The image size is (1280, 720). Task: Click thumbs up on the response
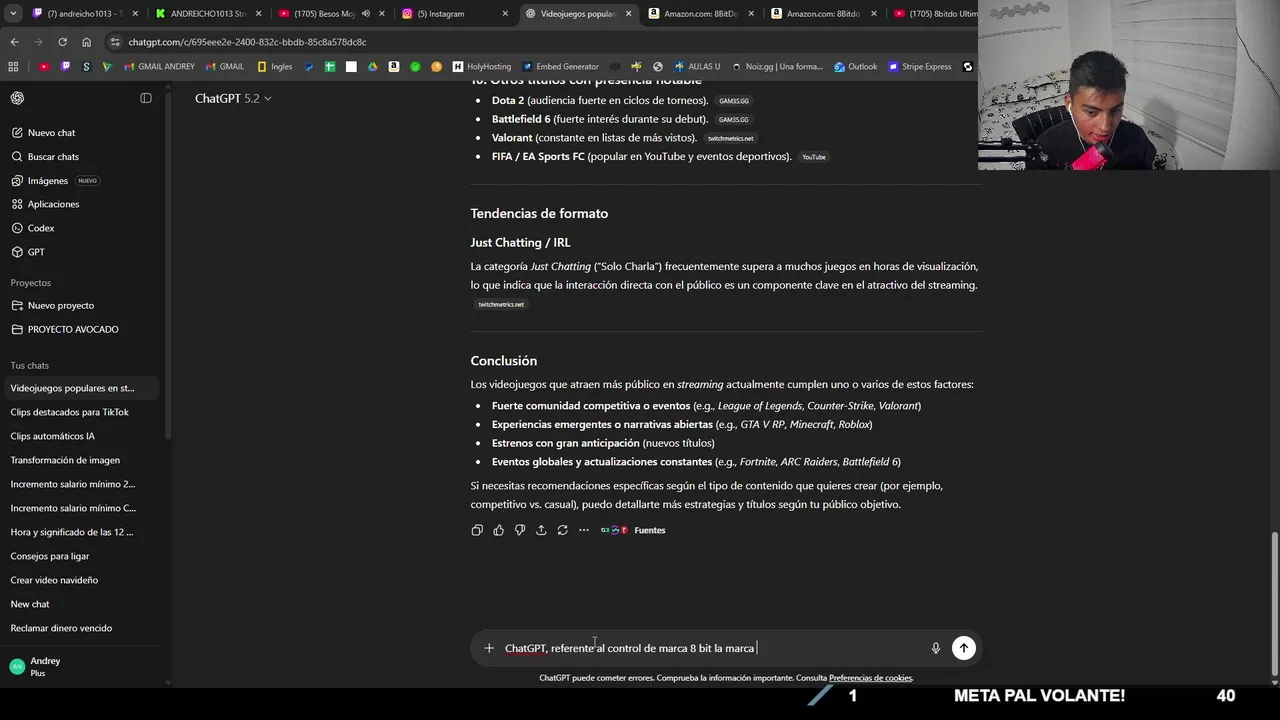pos(498,530)
